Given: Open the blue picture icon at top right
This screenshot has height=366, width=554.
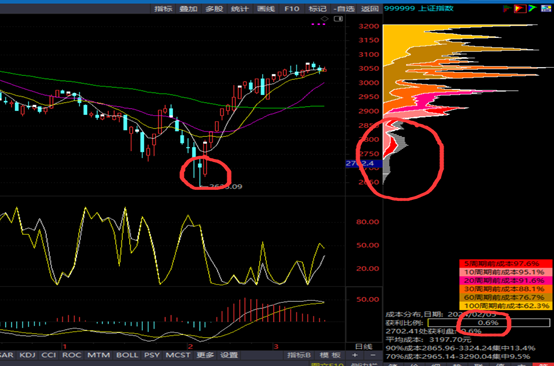Looking at the screenshot, I should coord(546,8).
